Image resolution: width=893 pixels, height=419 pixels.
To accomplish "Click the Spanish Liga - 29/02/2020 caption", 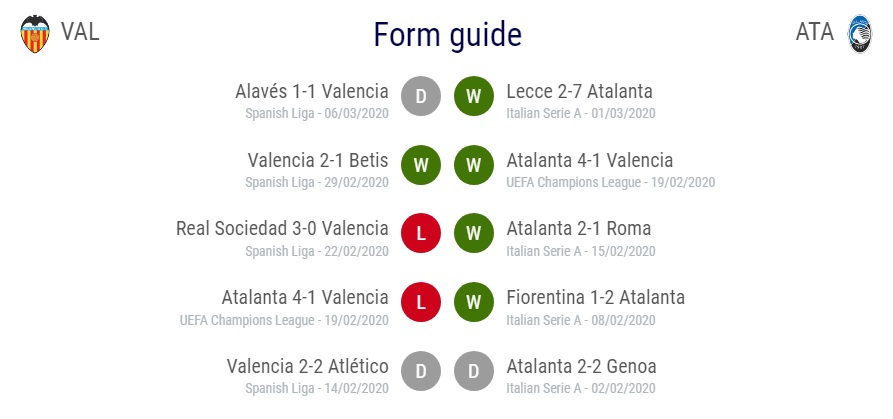I will coord(317,182).
